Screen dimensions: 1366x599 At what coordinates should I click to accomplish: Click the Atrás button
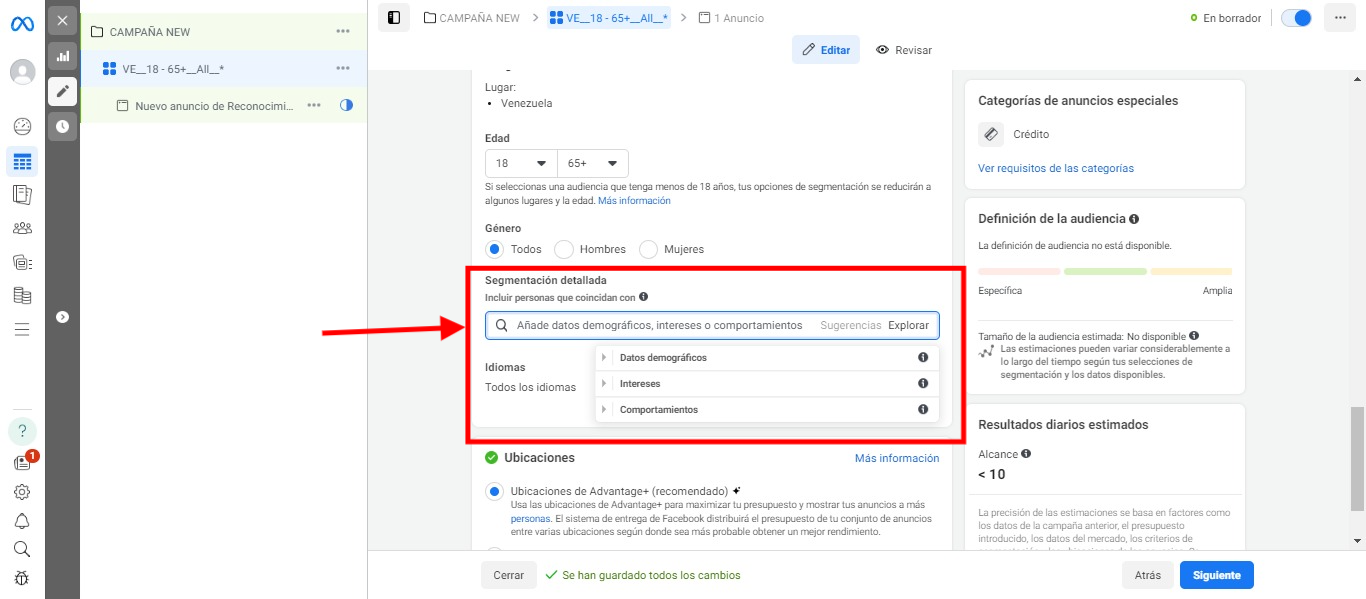click(1147, 575)
